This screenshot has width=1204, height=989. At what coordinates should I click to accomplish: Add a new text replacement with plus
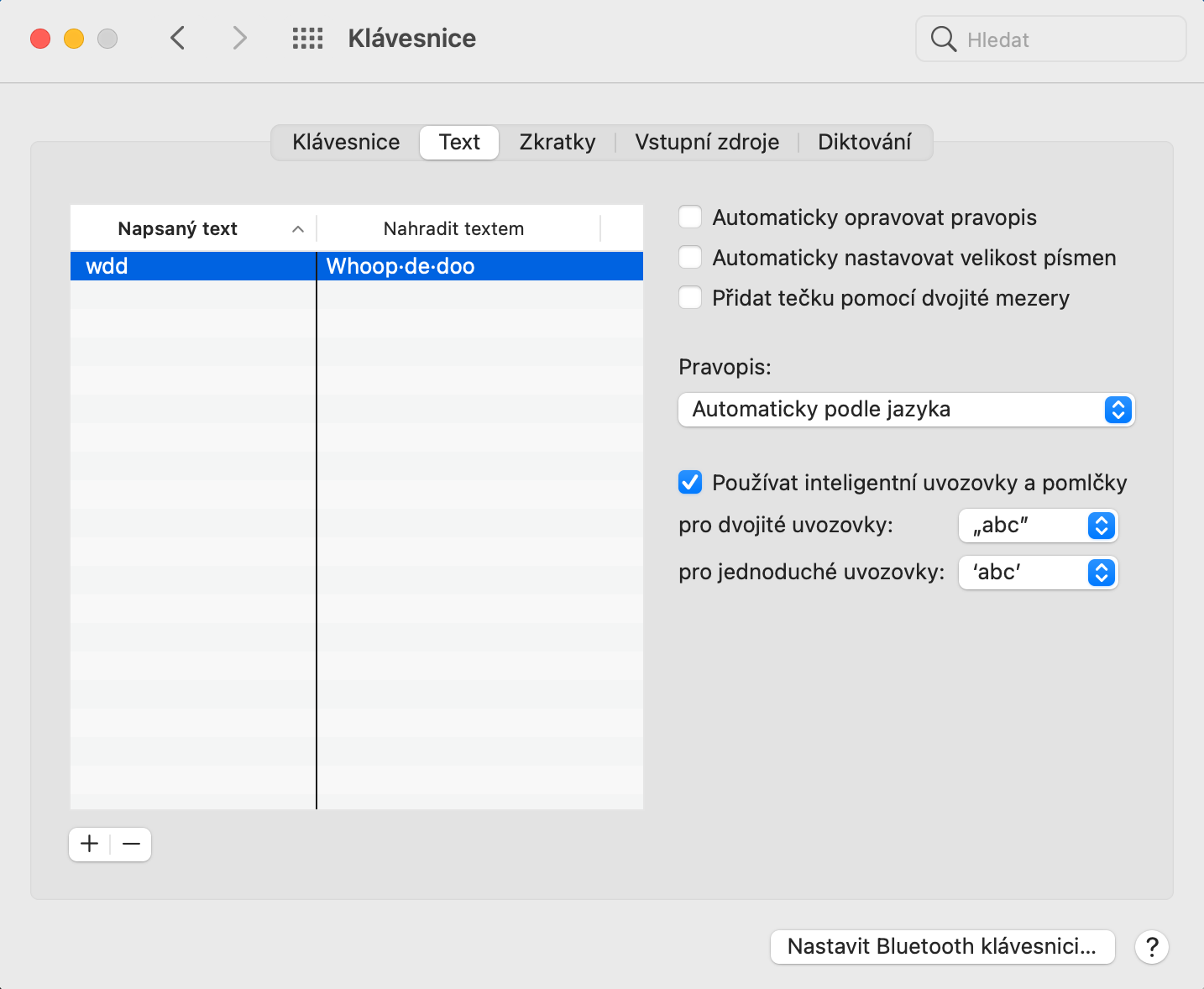(x=89, y=844)
